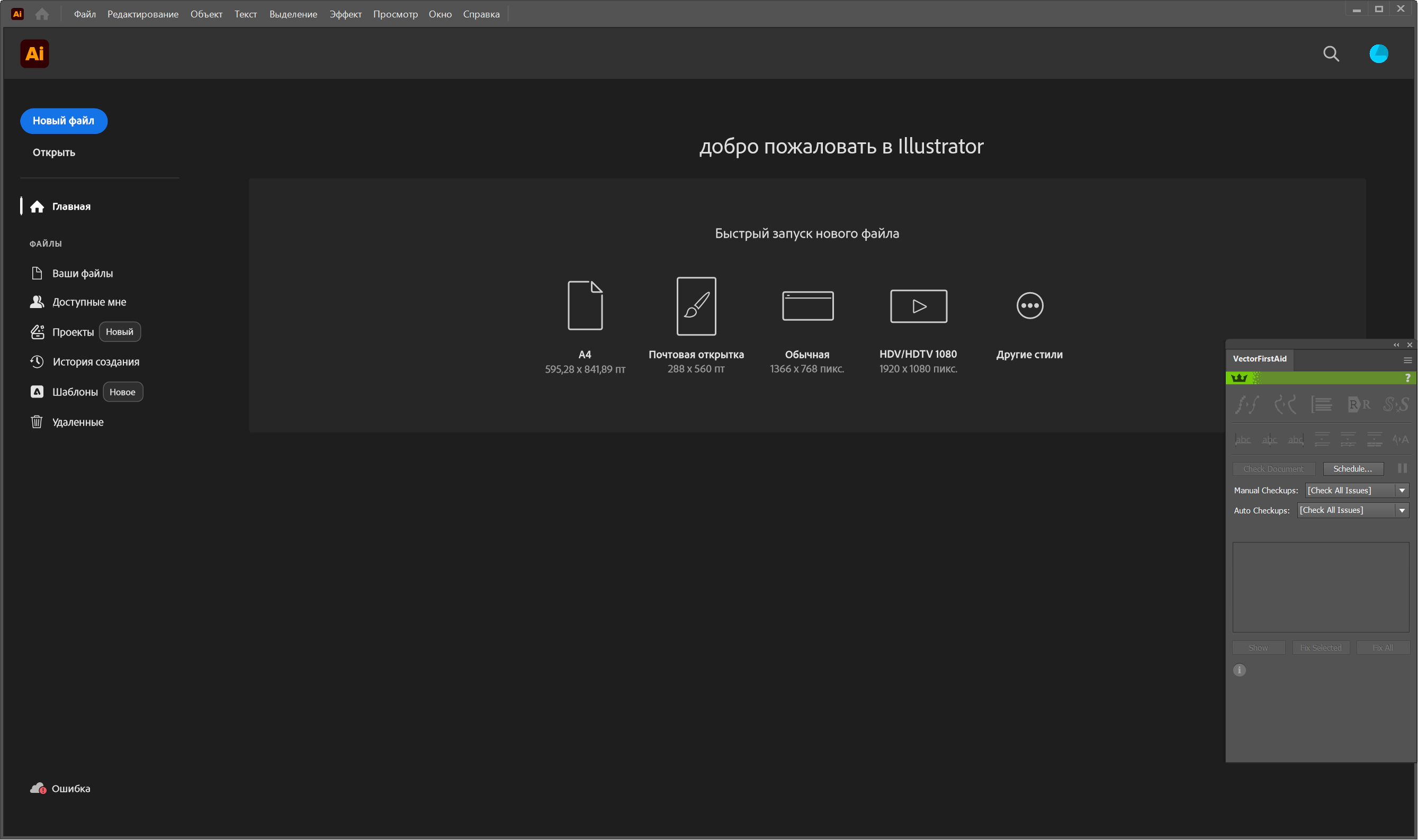Click the Ошибка cloud sync status

(x=60, y=789)
